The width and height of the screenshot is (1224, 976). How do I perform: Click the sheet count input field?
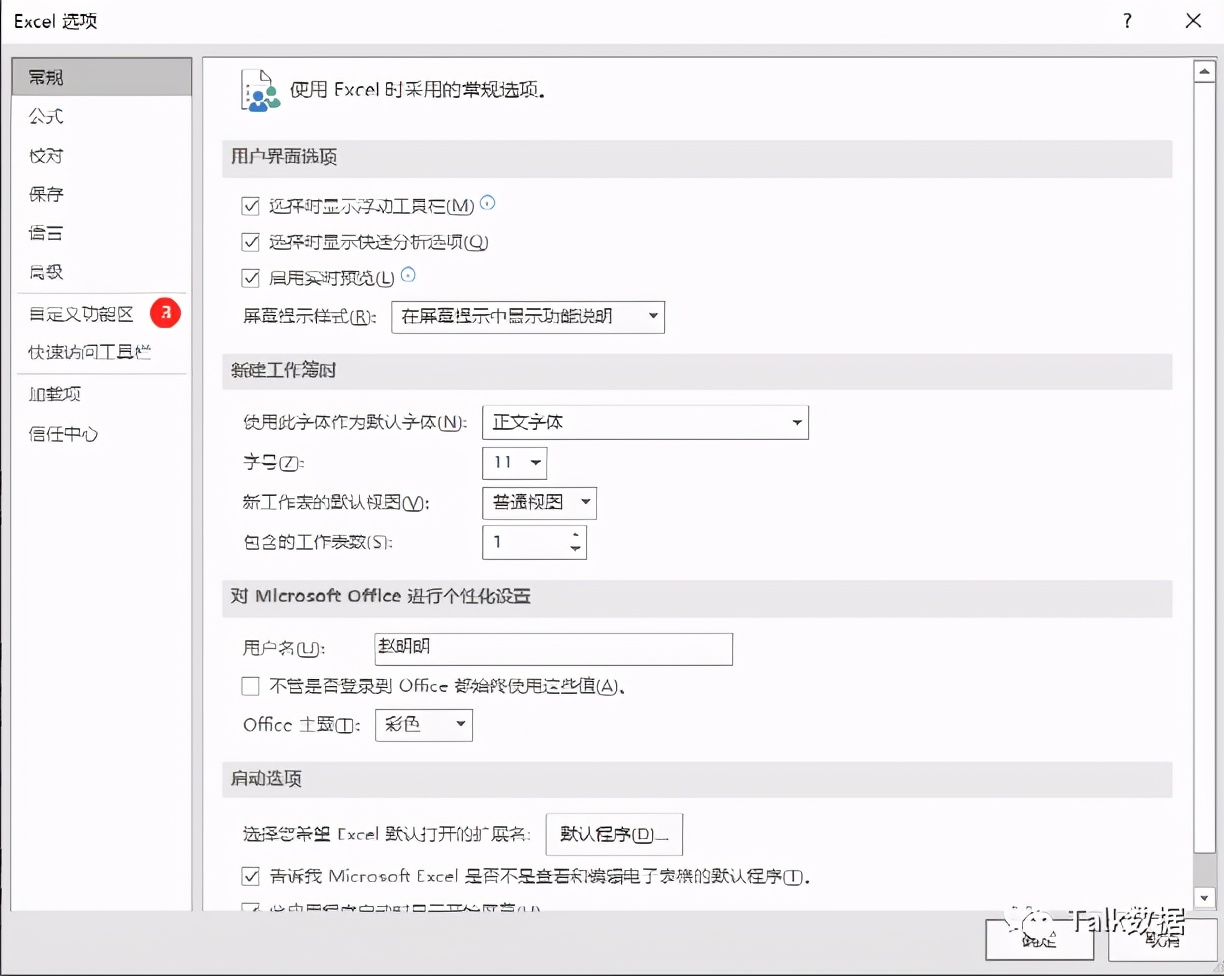click(x=524, y=542)
